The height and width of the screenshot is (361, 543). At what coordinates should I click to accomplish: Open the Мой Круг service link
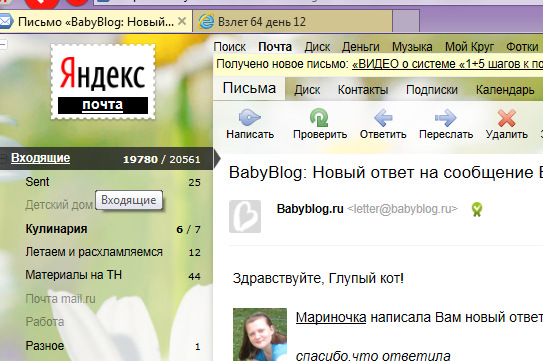469,47
